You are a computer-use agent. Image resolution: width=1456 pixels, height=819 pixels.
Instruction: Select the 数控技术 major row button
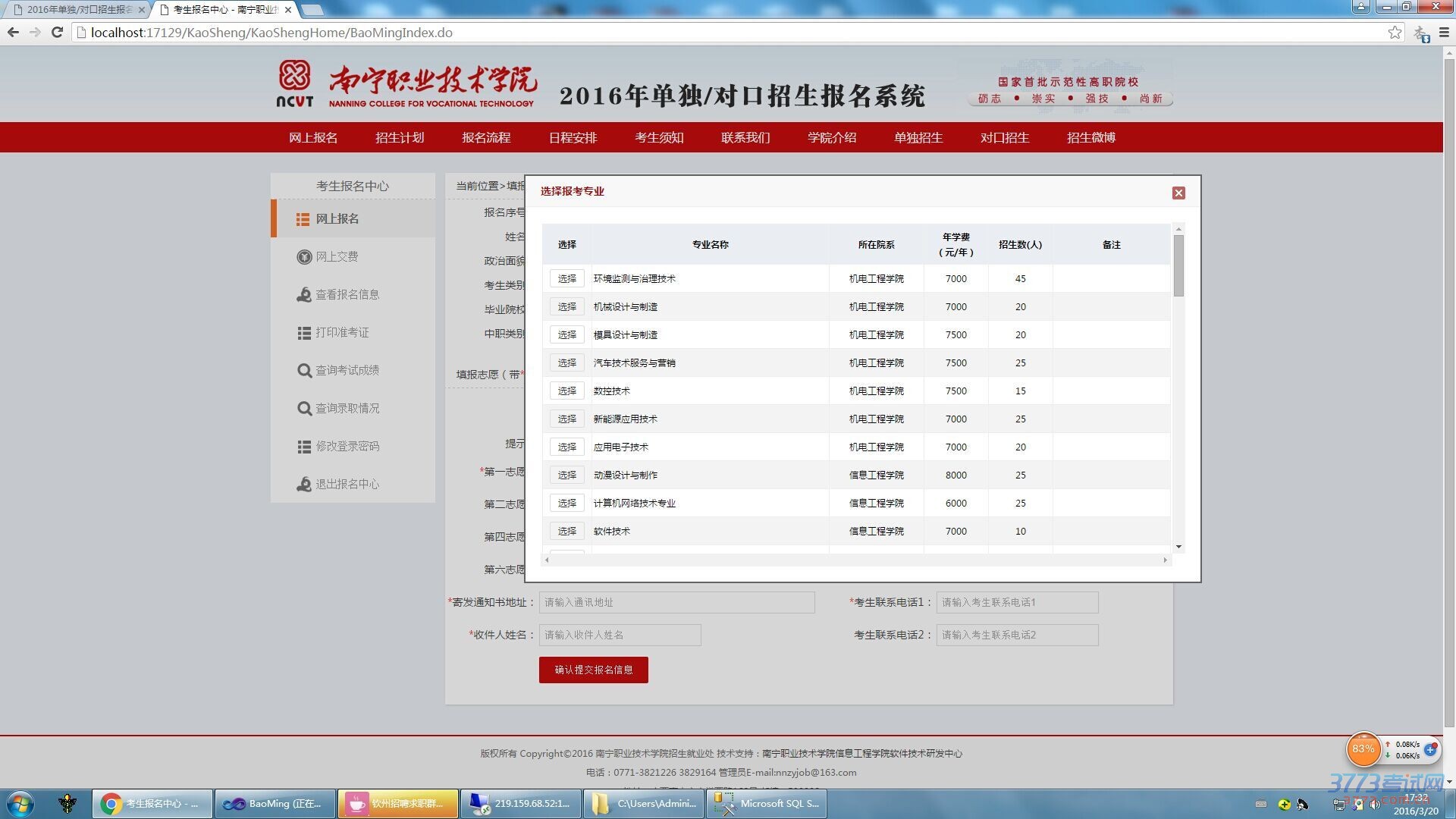point(566,391)
